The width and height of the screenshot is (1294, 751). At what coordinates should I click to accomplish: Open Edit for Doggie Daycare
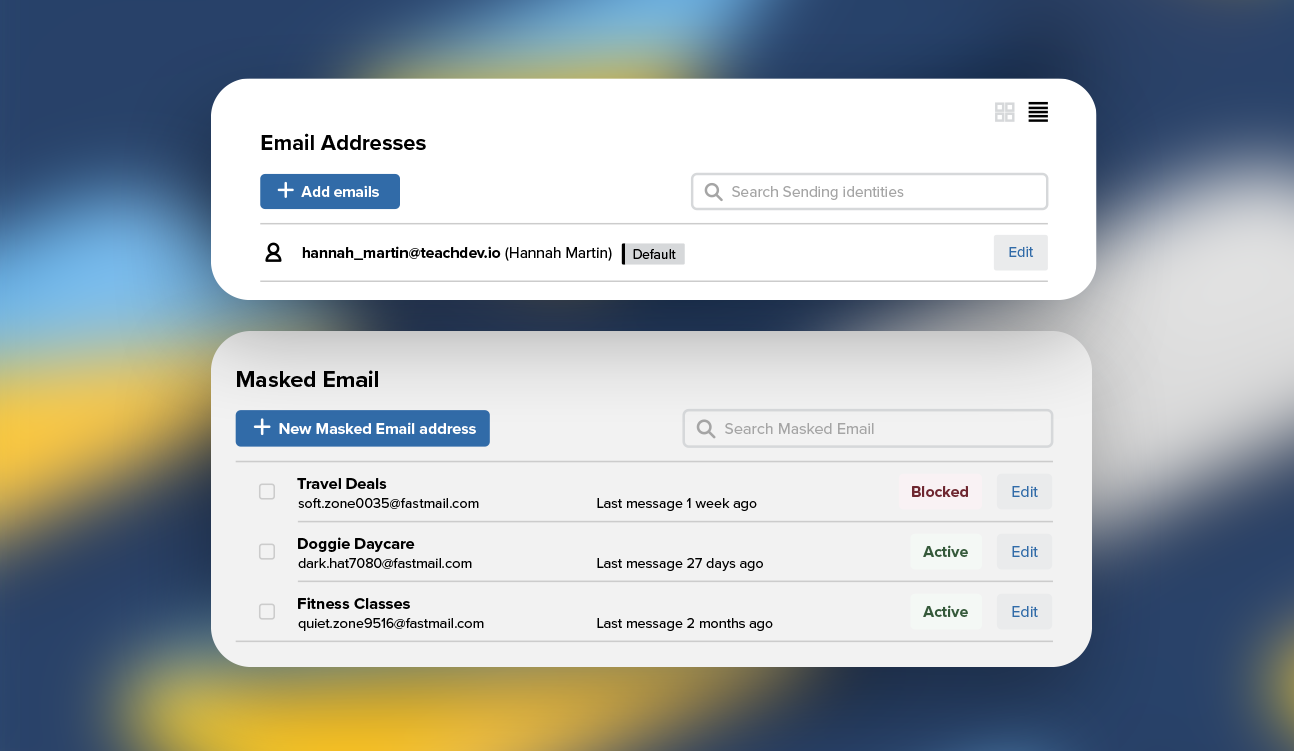pyautogui.click(x=1024, y=552)
